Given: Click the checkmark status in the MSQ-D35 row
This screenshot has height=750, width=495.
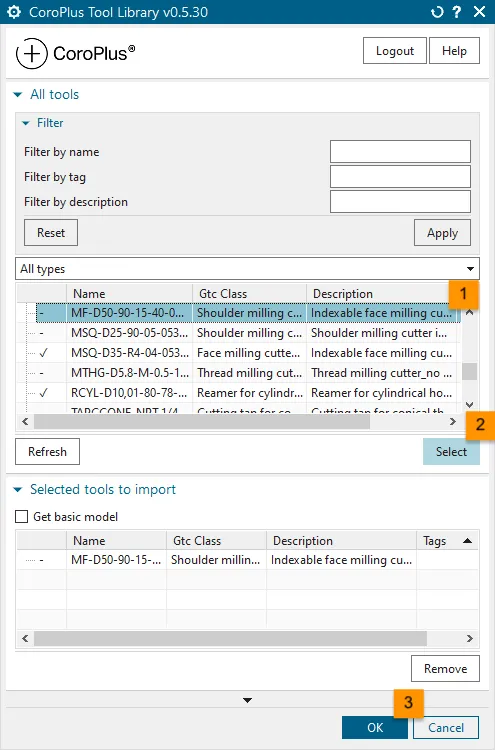Looking at the screenshot, I should [44, 353].
